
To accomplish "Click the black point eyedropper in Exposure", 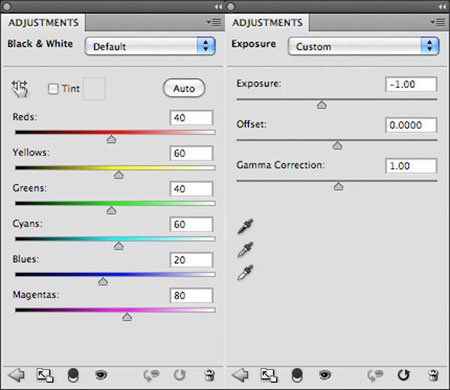I will pos(245,226).
